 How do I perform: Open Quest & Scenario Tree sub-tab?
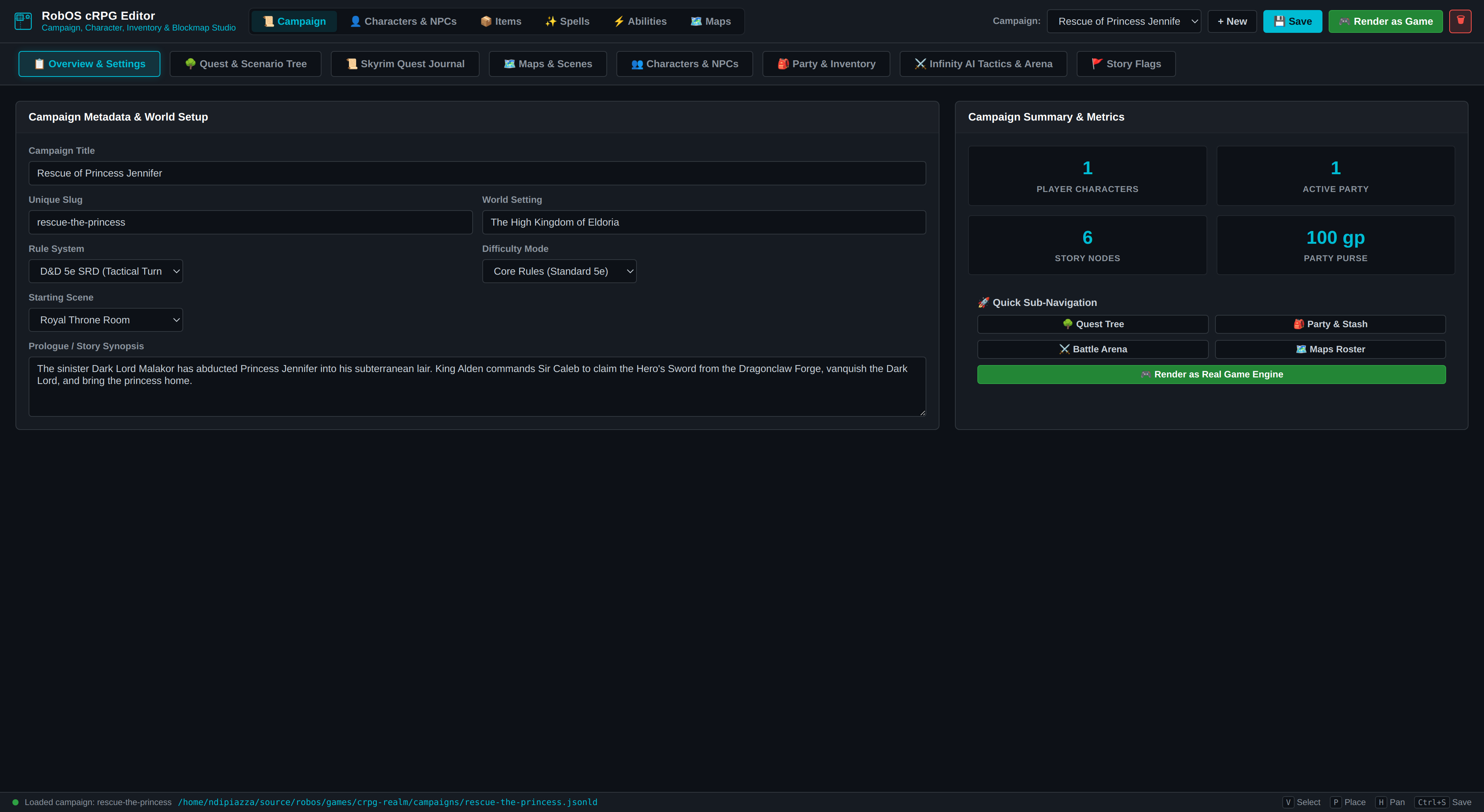point(245,64)
